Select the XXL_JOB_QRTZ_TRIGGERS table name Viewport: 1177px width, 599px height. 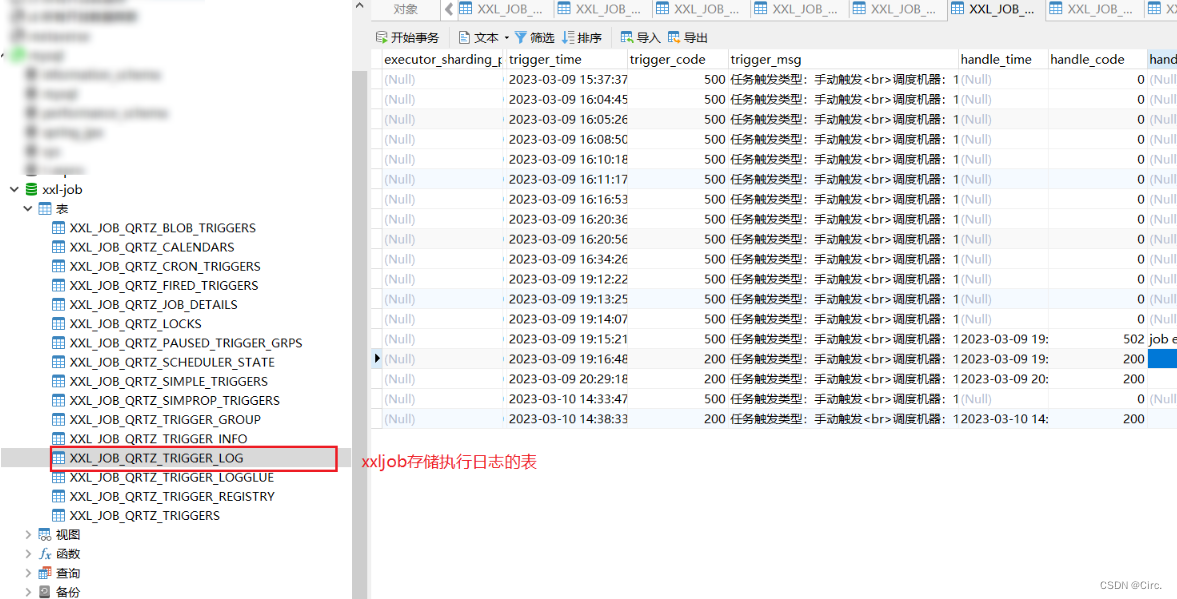pyautogui.click(x=145, y=516)
